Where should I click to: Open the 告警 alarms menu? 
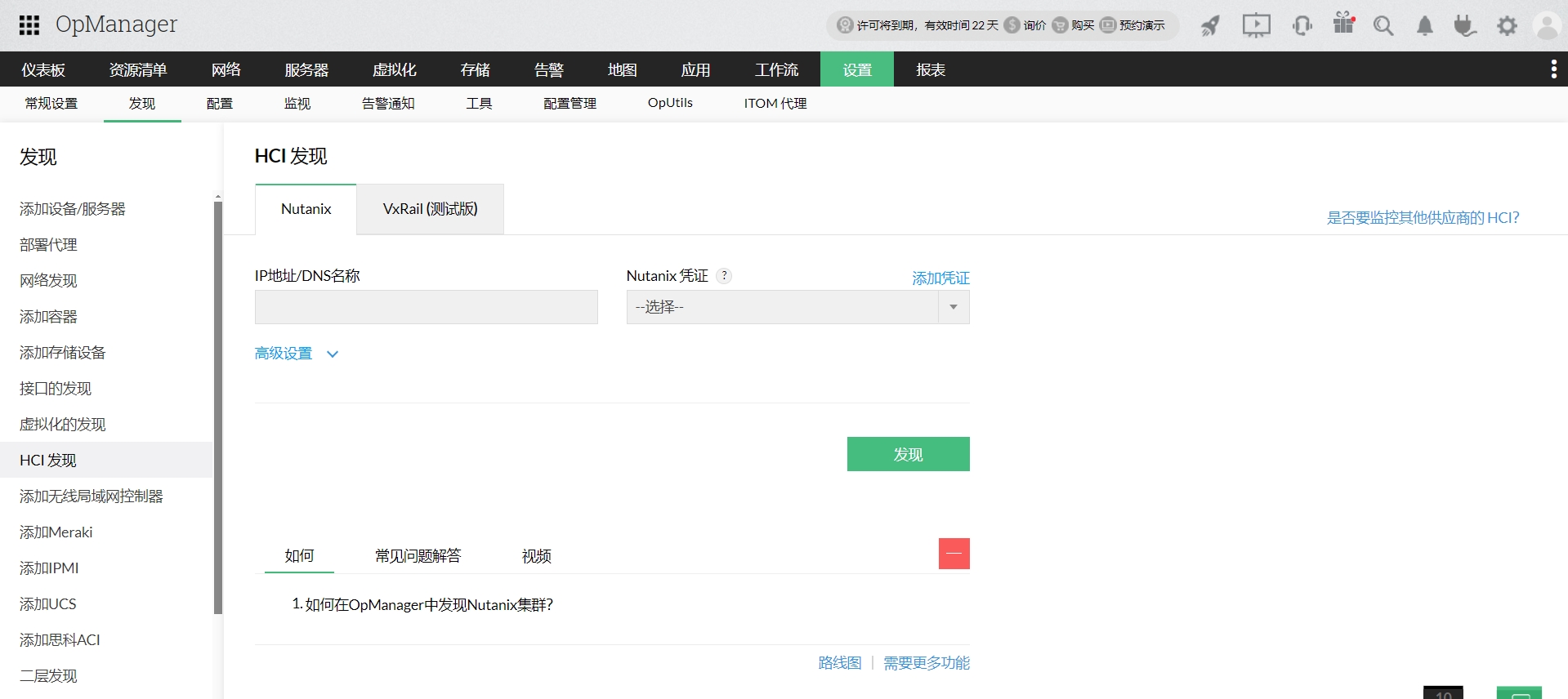(548, 69)
